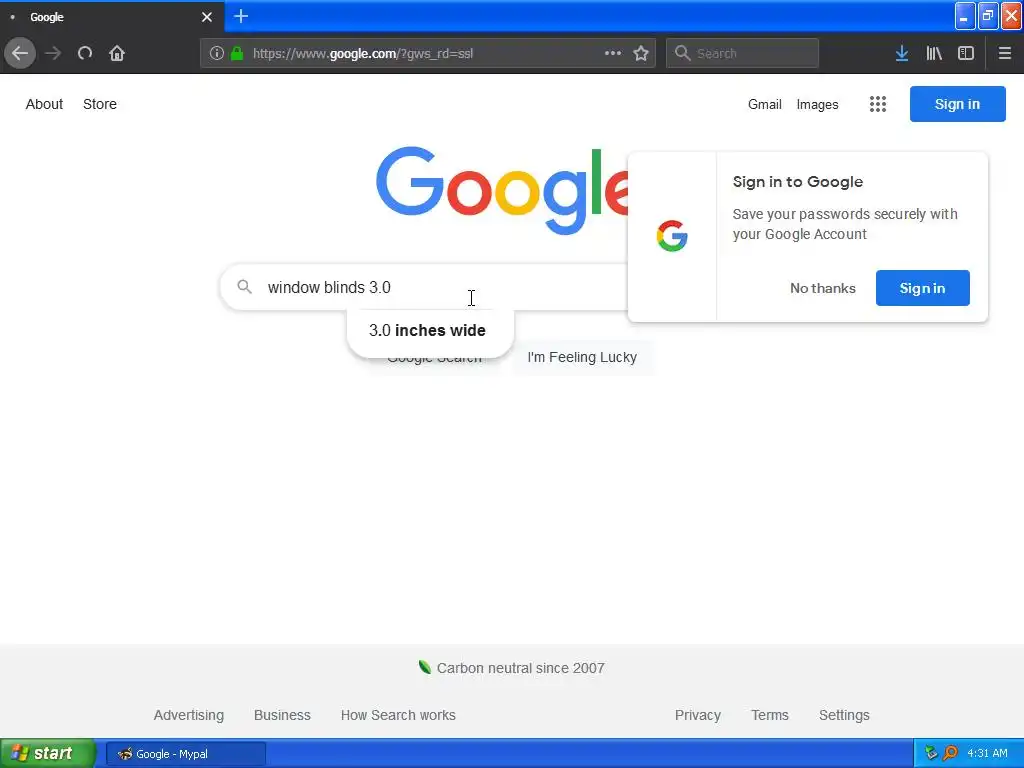
Task: Select Google - Mypal taskbar button
Action: click(x=186, y=754)
